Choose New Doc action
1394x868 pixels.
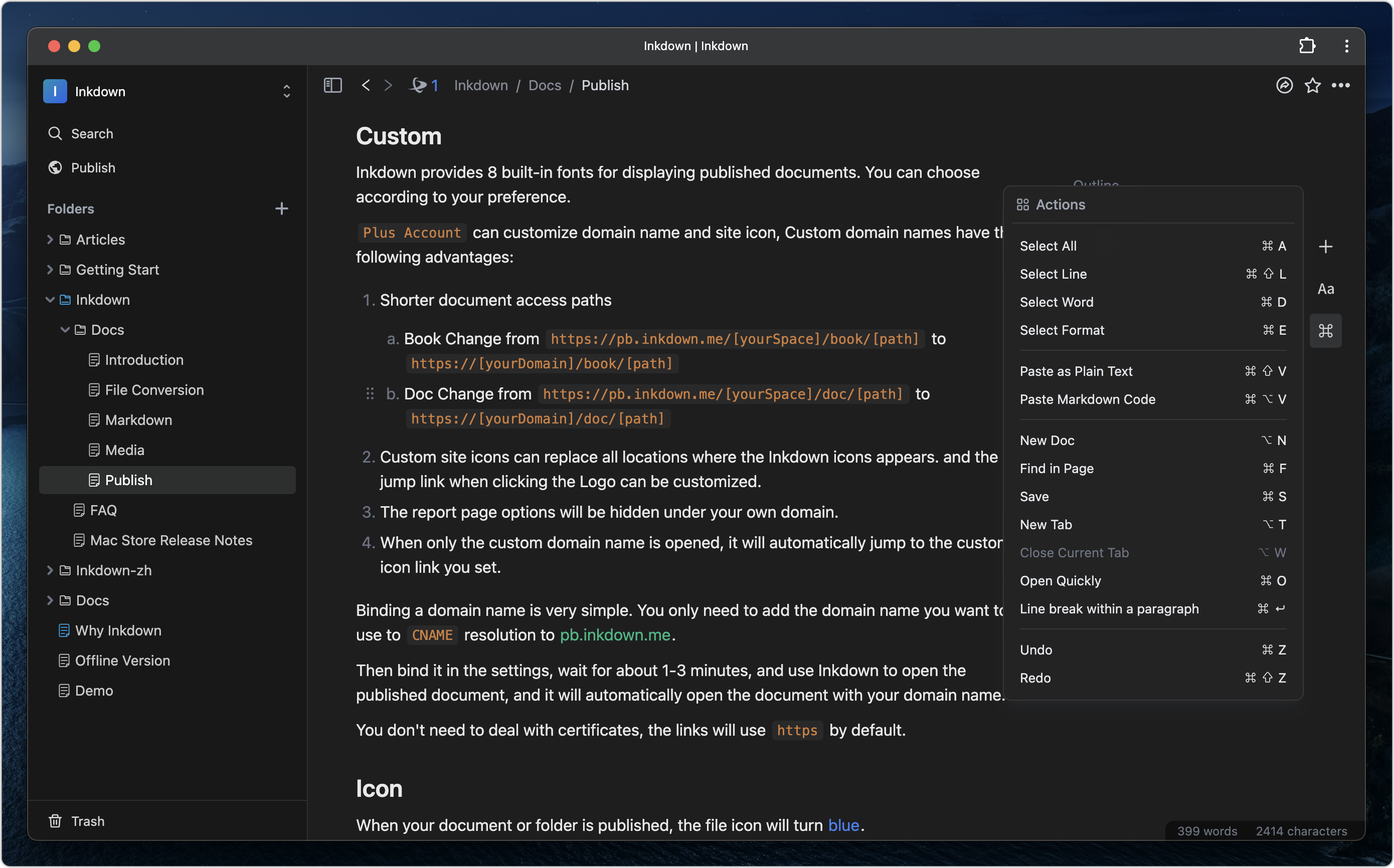(1152, 441)
